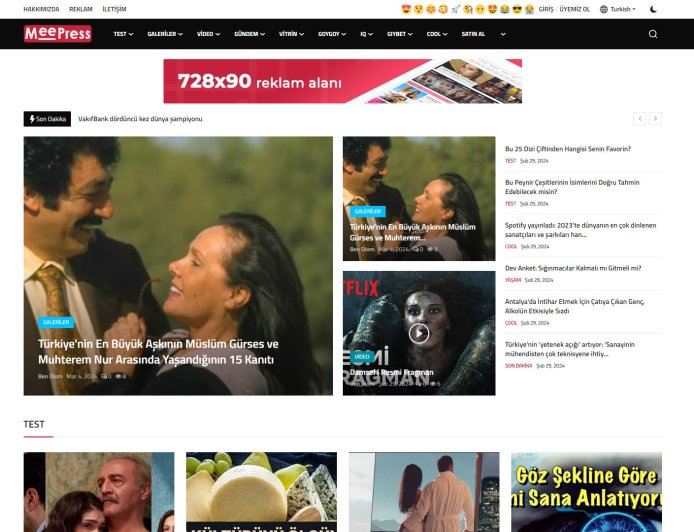694x532 pixels.
Task: Open the Turkish language dropdown
Action: 617,9
